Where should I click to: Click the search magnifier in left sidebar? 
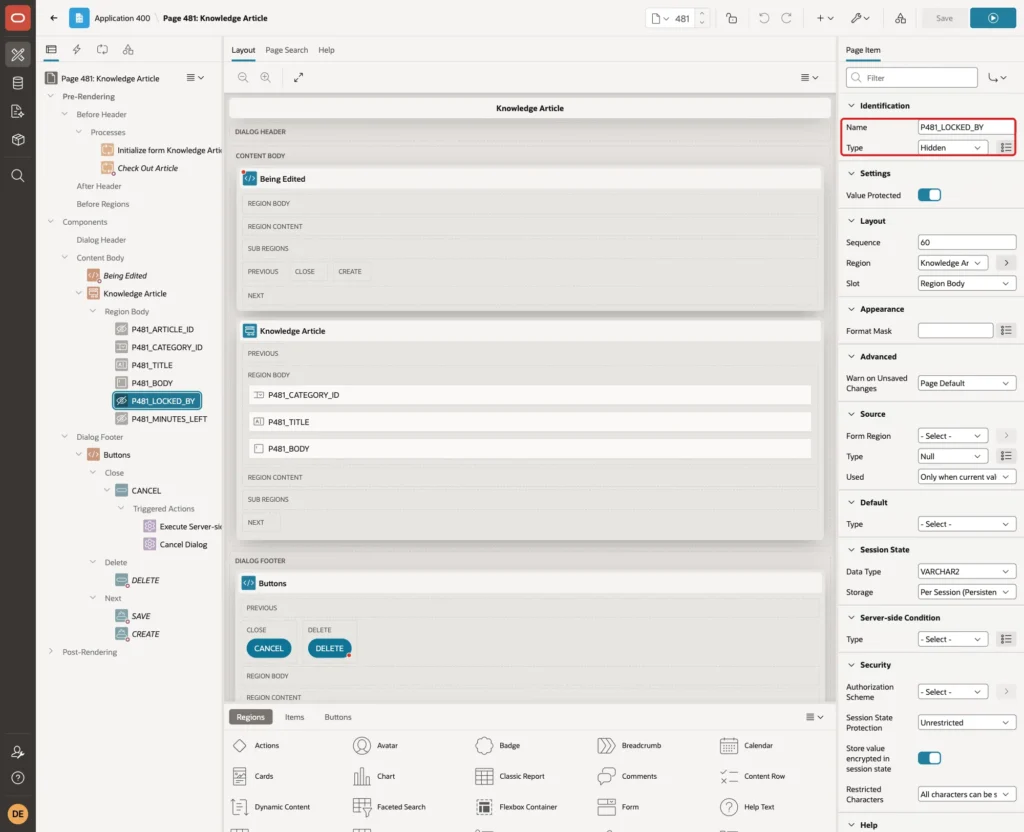click(18, 176)
